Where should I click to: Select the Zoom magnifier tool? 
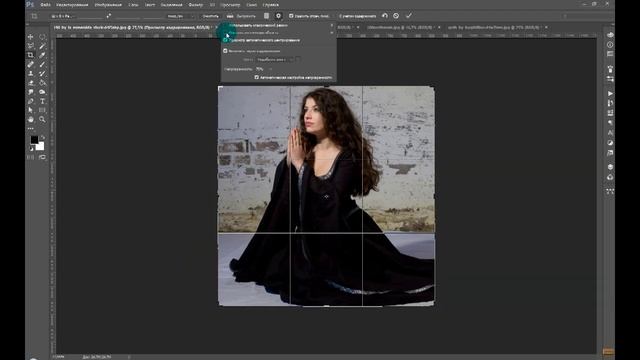coord(42,120)
